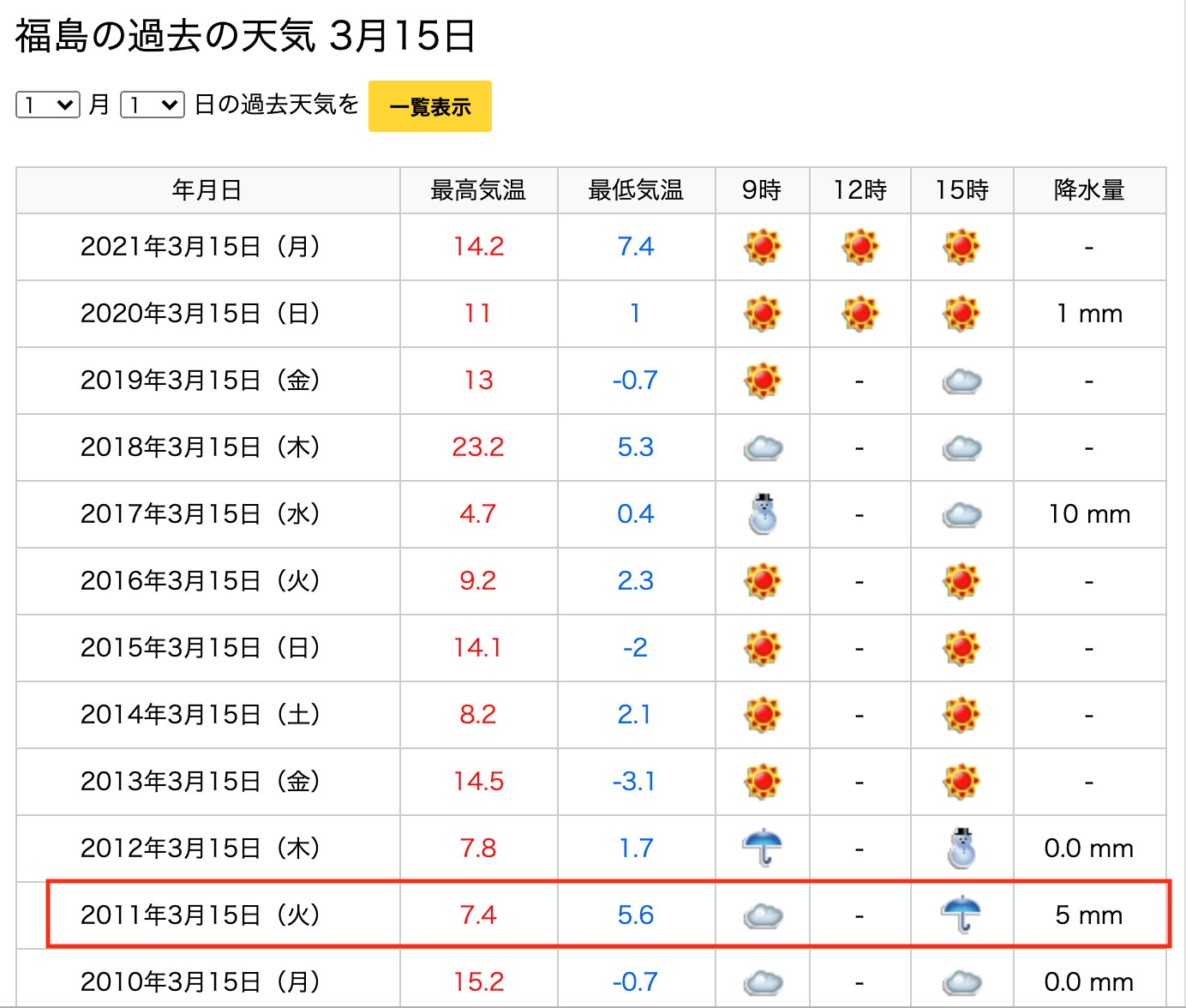
Task: Click the 15時 column header
Action: pyautogui.click(x=962, y=190)
